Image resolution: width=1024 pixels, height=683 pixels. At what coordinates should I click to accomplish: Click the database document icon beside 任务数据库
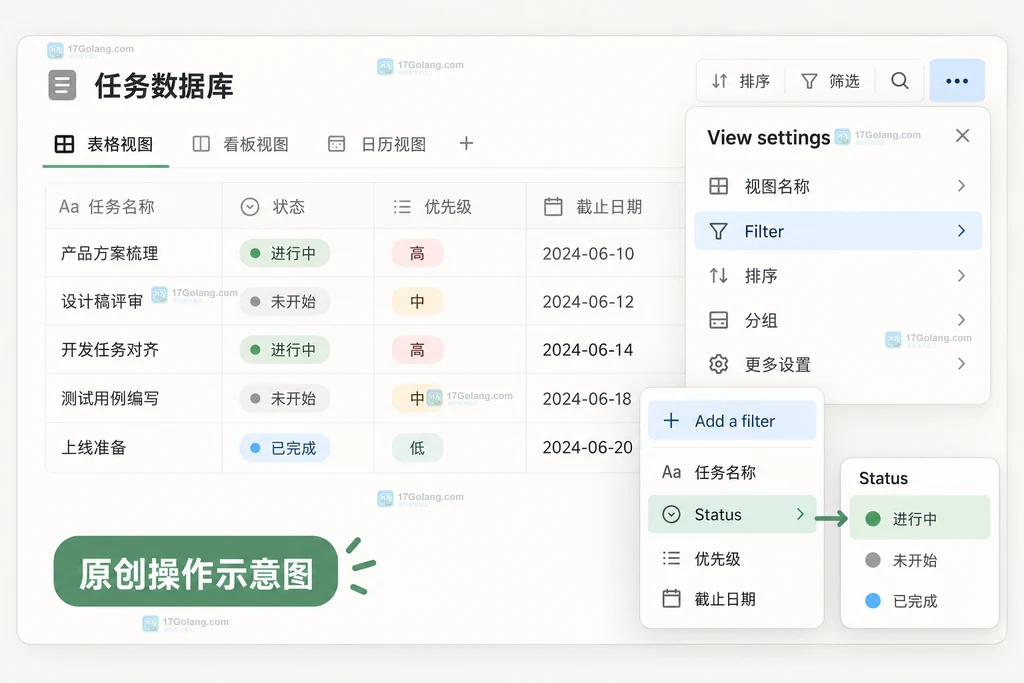click(x=62, y=85)
